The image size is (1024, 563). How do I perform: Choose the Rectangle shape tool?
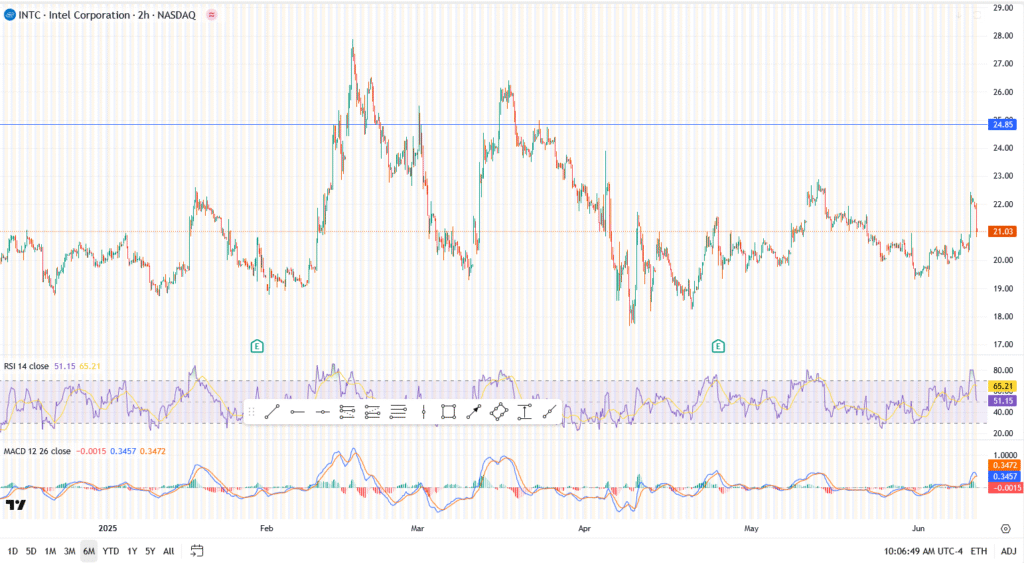pyautogui.click(x=449, y=412)
